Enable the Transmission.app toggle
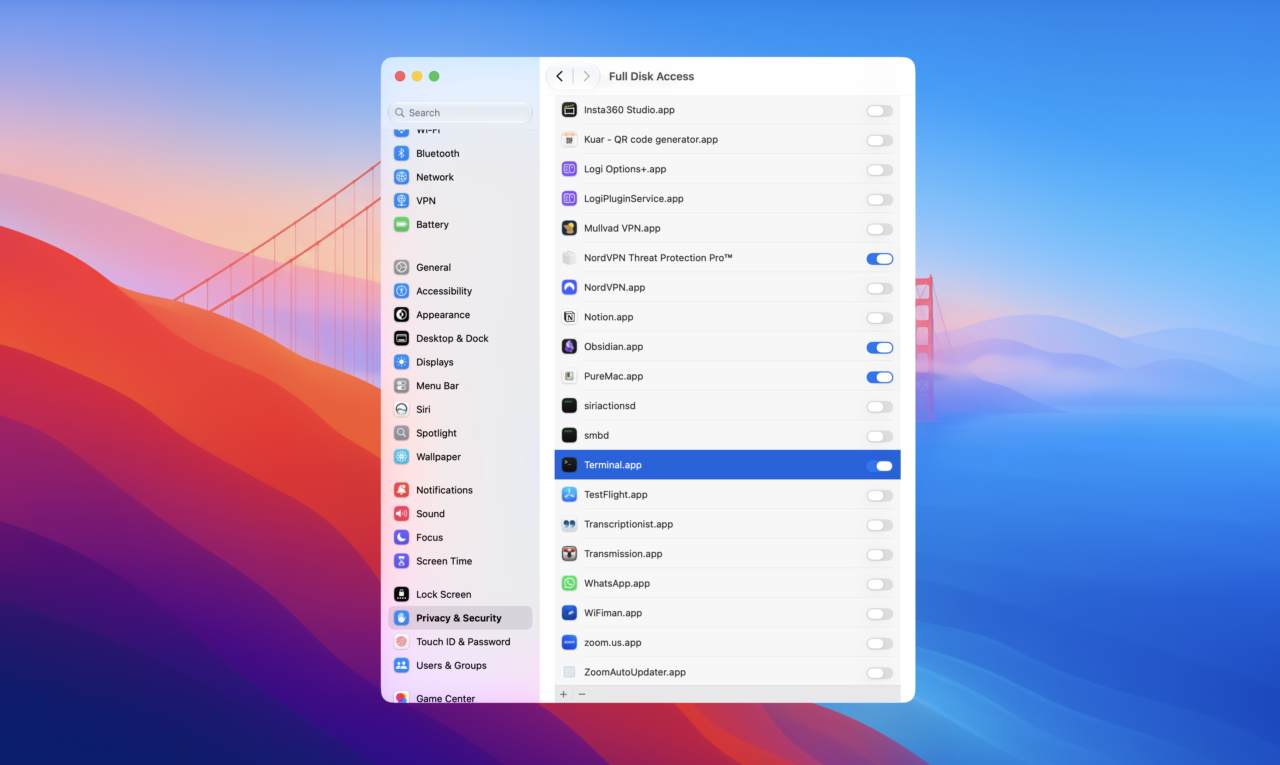This screenshot has width=1280, height=765. click(880, 554)
